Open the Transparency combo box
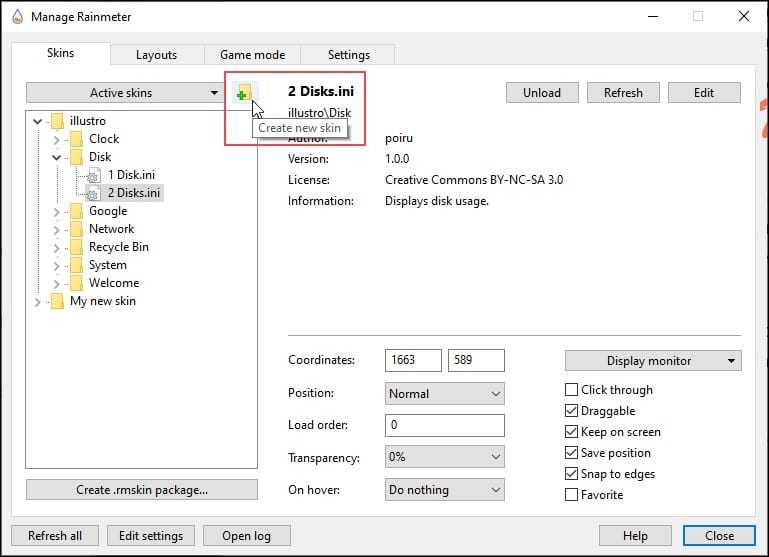 444,457
